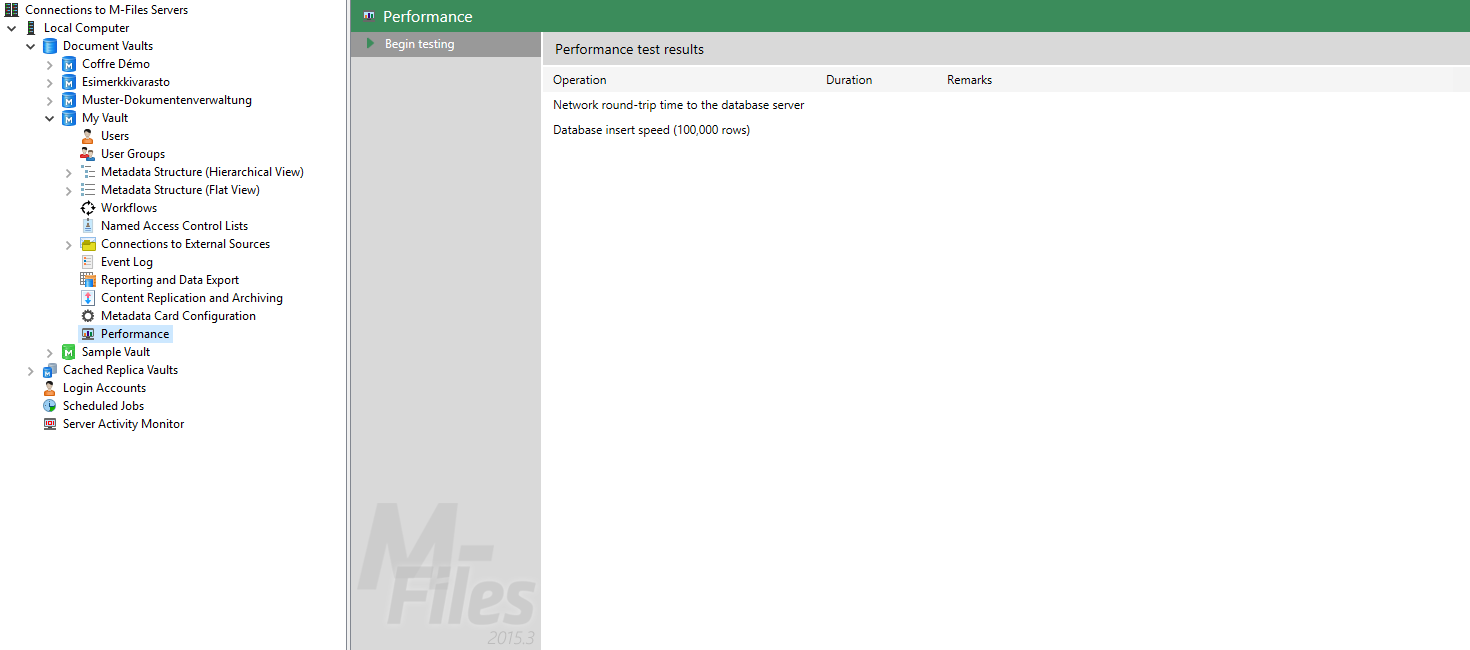Sort by the Duration column header

[x=849, y=80]
